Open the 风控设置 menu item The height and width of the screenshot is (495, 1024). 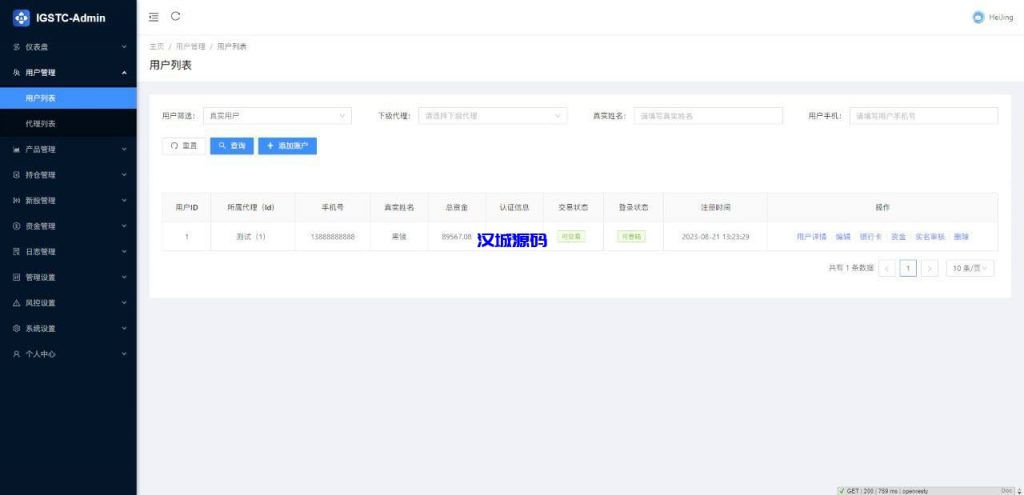click(x=68, y=303)
